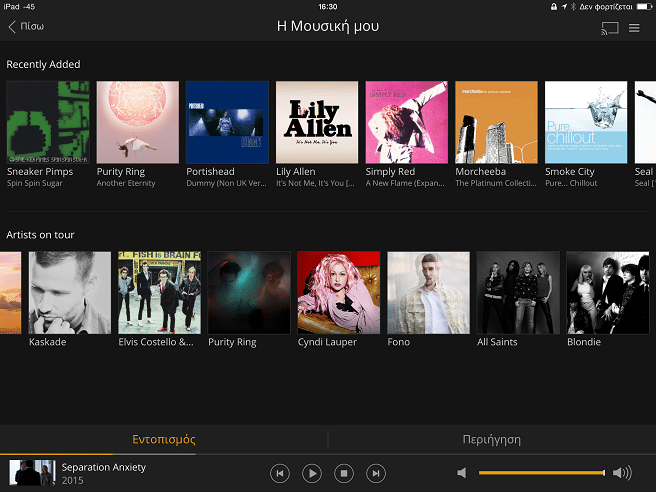Select the 'Morcheeba' artist name
656x492 pixels.
(481, 172)
